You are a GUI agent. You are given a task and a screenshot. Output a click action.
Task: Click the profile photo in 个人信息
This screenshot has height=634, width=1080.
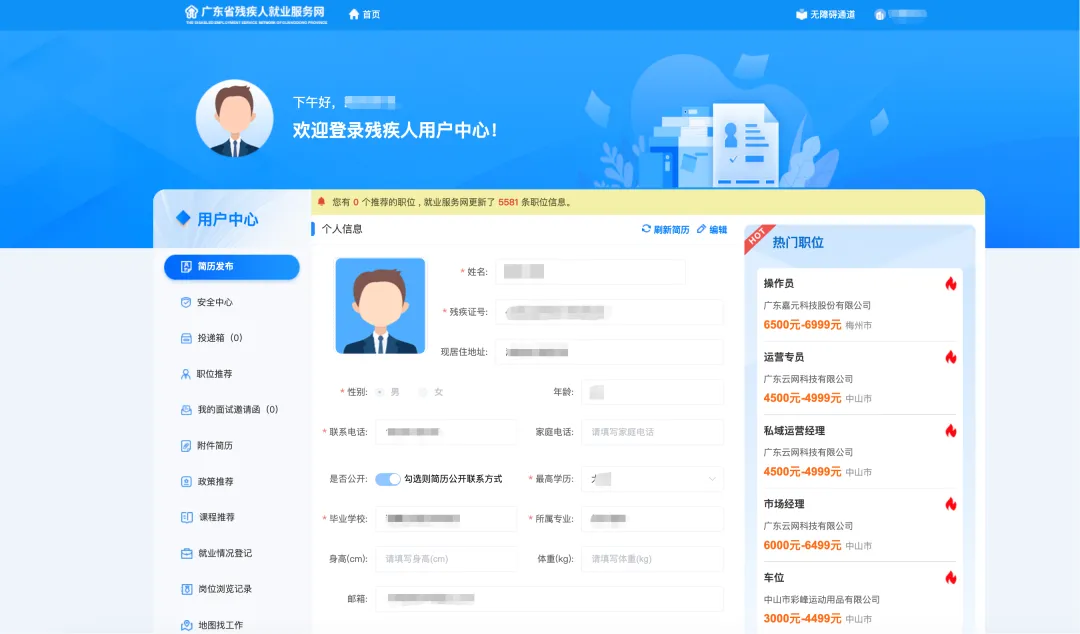[380, 305]
